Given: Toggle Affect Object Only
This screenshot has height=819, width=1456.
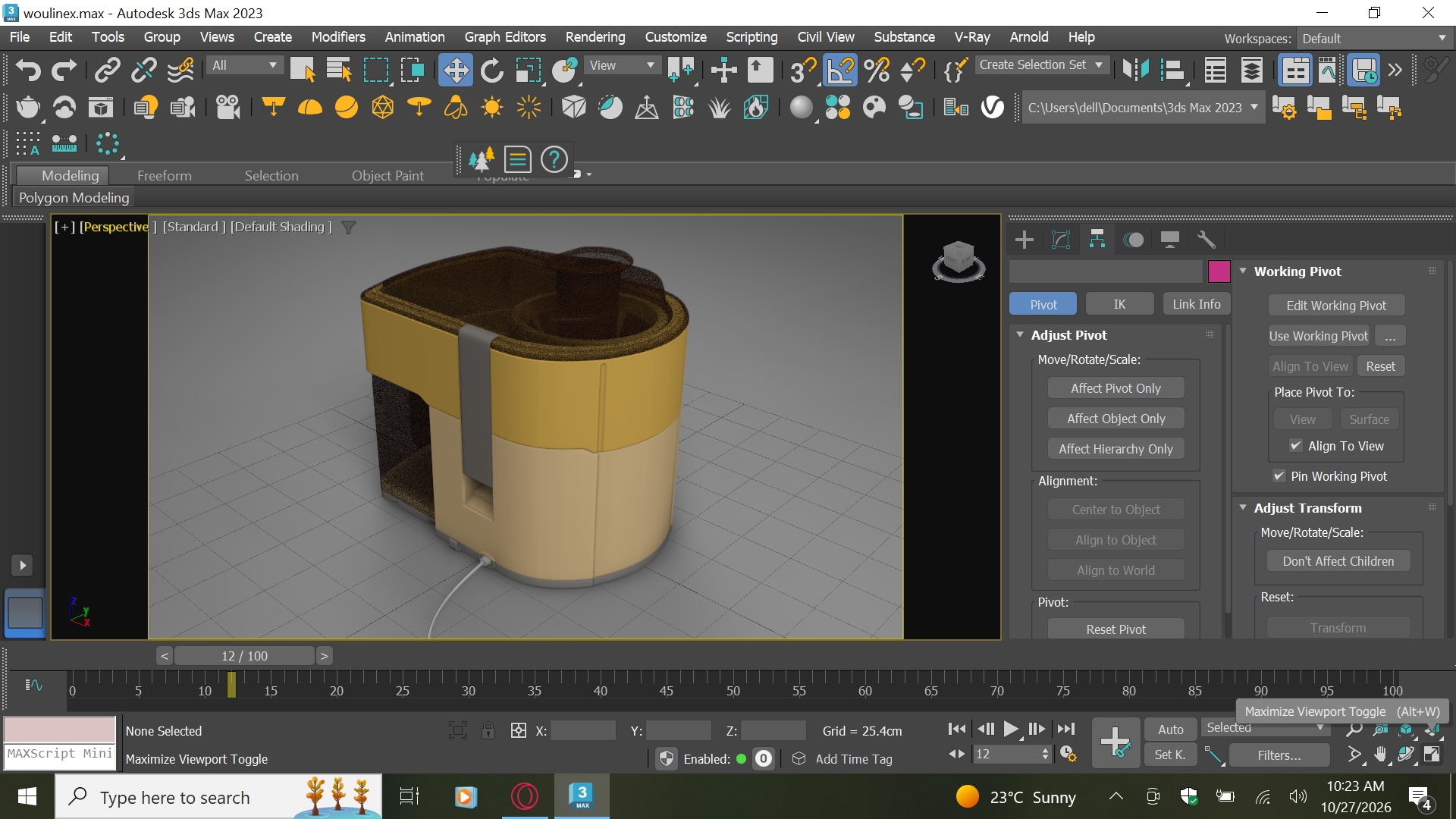Looking at the screenshot, I should click(x=1116, y=419).
